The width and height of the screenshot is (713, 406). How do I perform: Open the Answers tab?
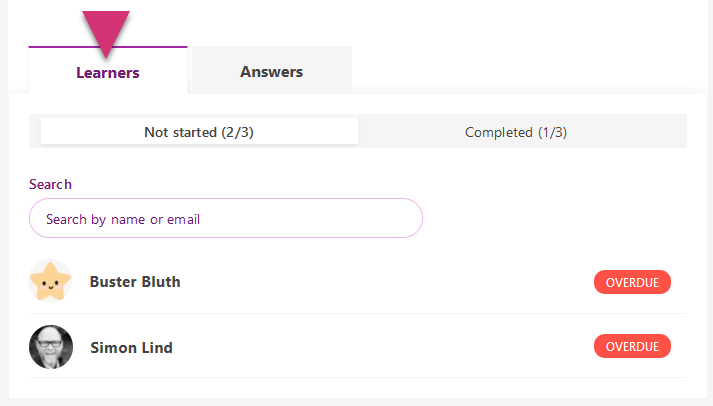click(271, 72)
